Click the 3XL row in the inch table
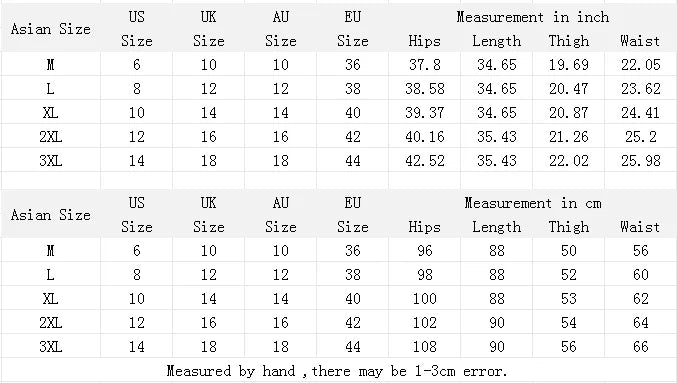This screenshot has width=677, height=383. [x=338, y=161]
